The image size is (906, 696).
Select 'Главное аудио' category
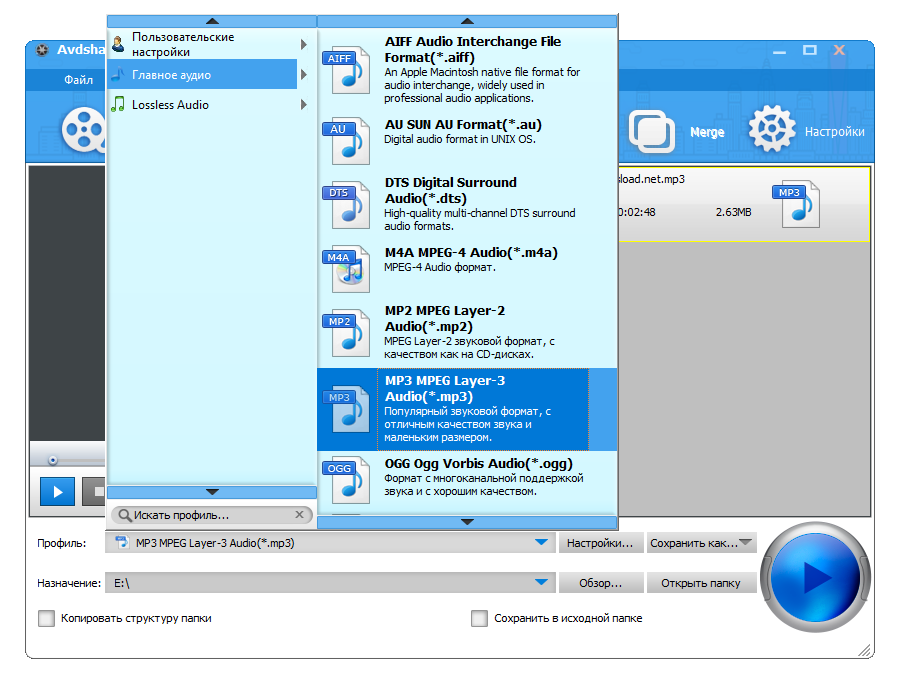coord(202,75)
